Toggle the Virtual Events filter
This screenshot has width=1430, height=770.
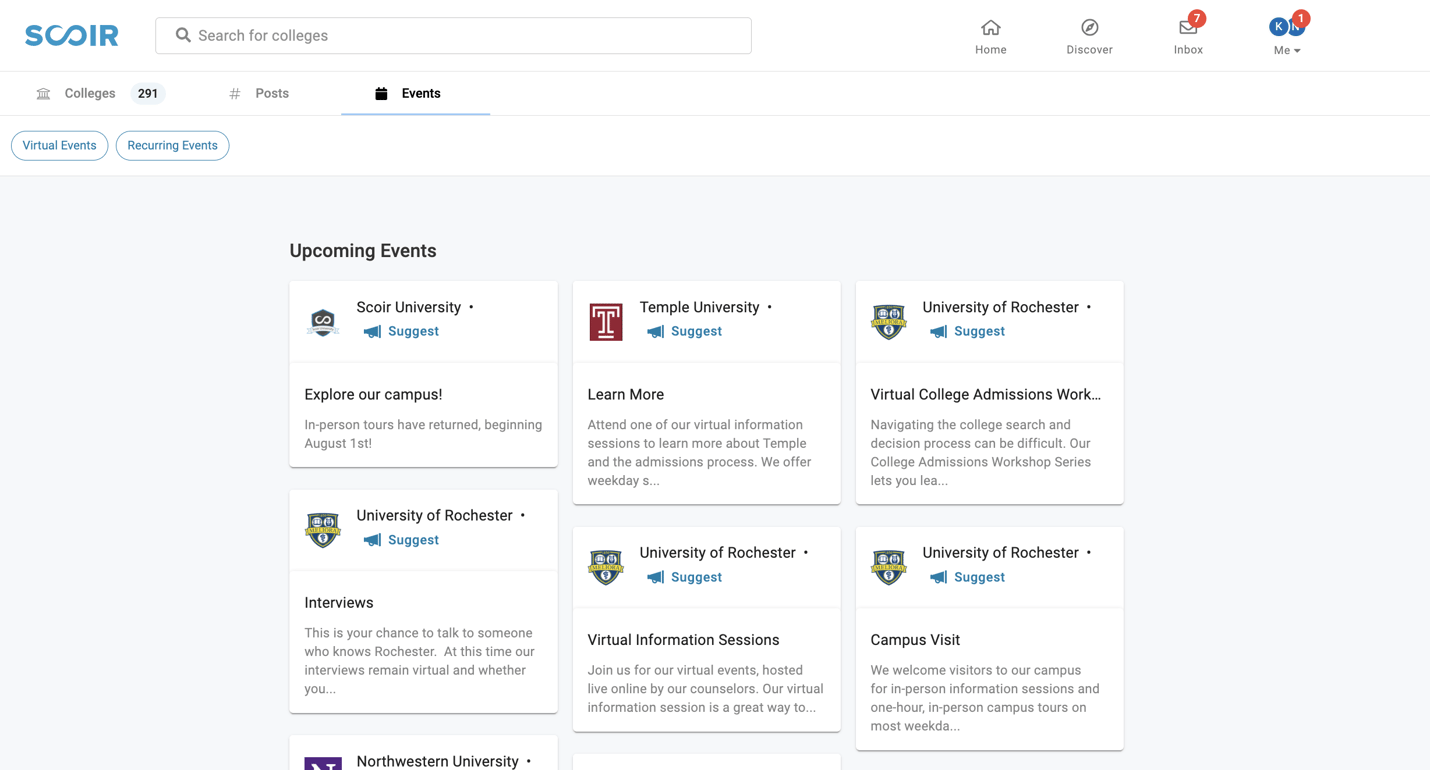(59, 145)
